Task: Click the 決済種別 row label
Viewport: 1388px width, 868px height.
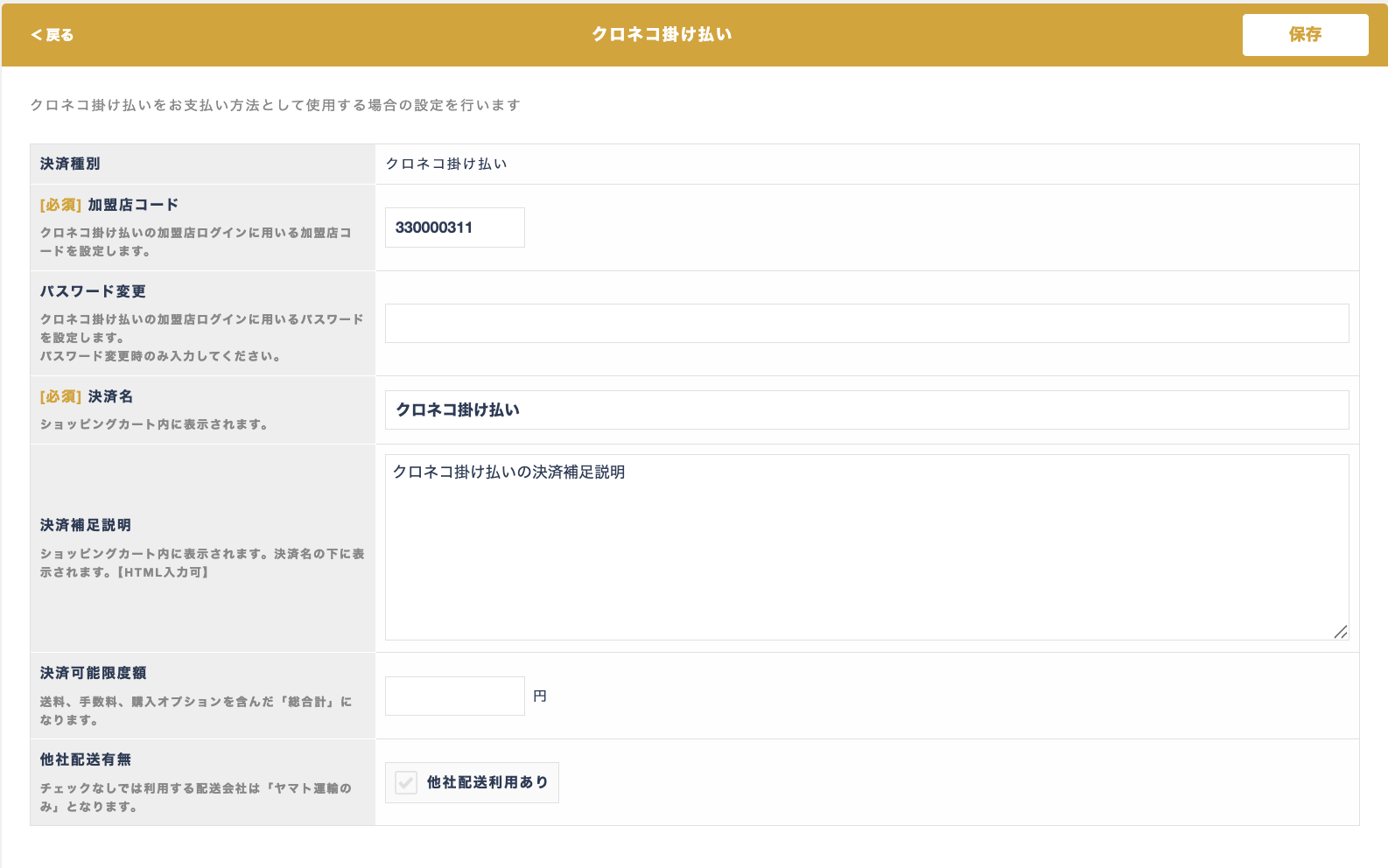Action: pos(70,164)
